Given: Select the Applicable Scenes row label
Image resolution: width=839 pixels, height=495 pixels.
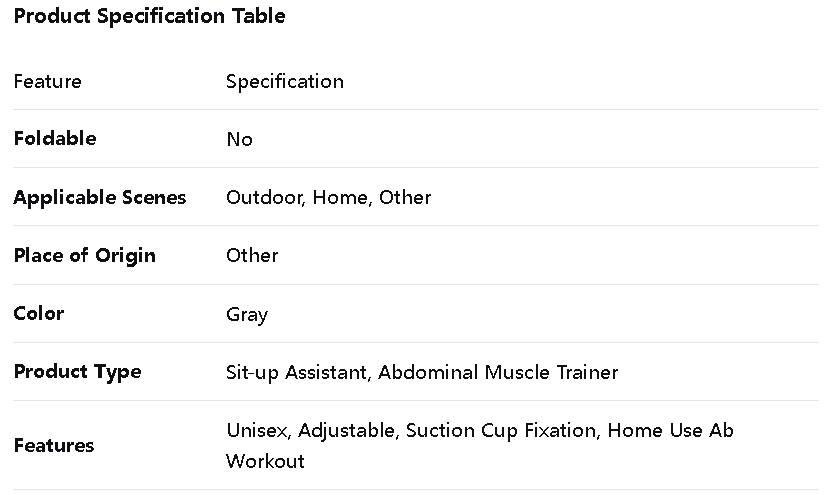Looking at the screenshot, I should [x=100, y=197].
